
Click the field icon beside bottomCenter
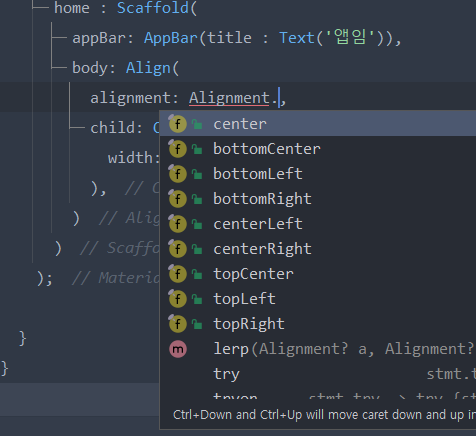click(x=177, y=149)
